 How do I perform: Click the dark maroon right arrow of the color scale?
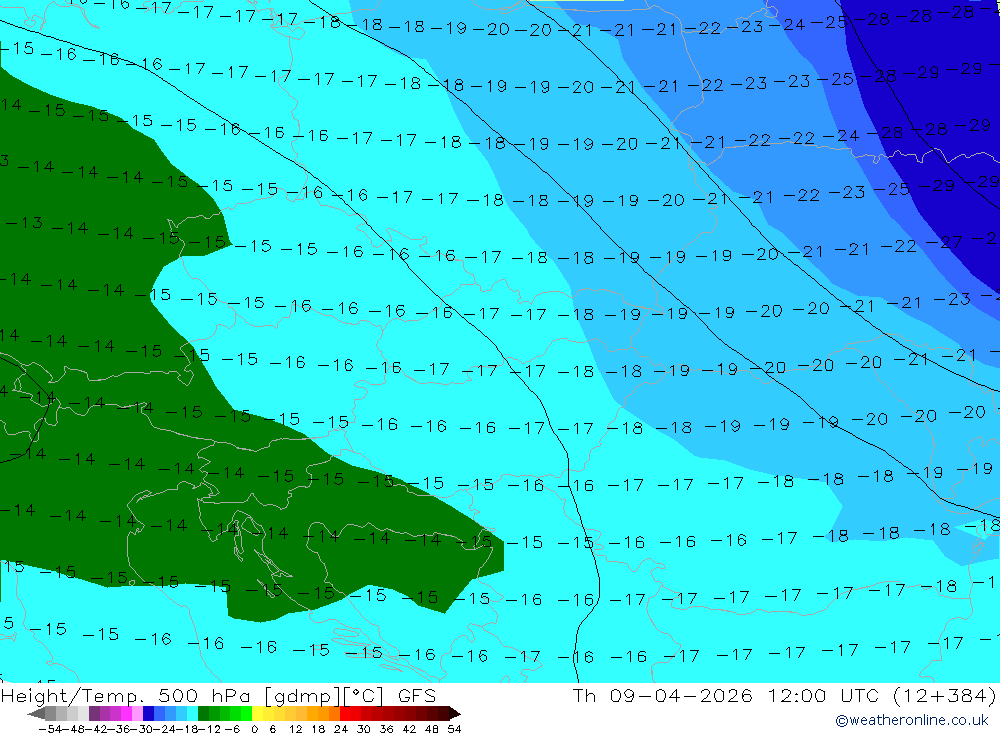pos(455,714)
